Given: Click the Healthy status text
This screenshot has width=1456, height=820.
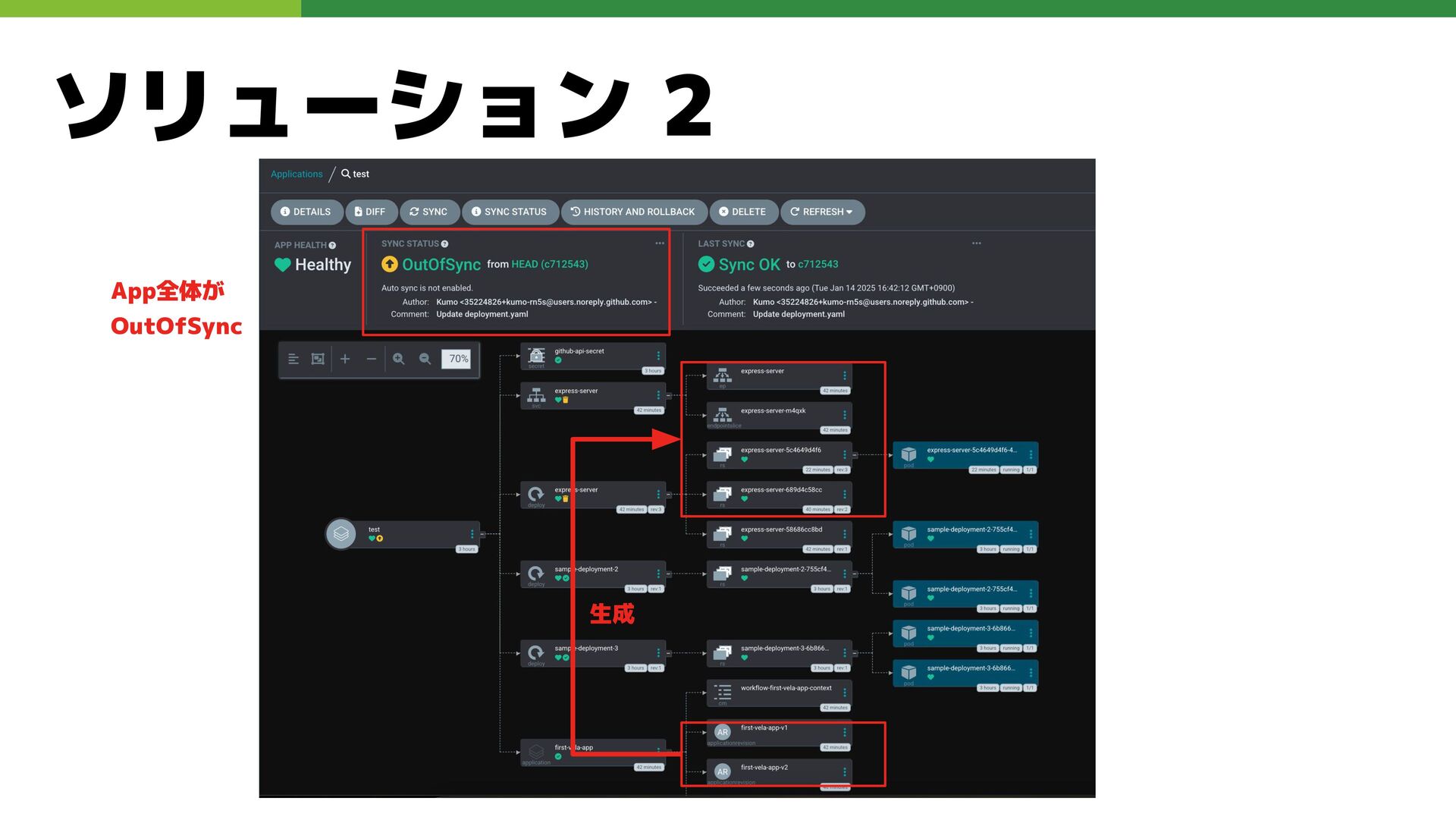Looking at the screenshot, I should point(323,265).
